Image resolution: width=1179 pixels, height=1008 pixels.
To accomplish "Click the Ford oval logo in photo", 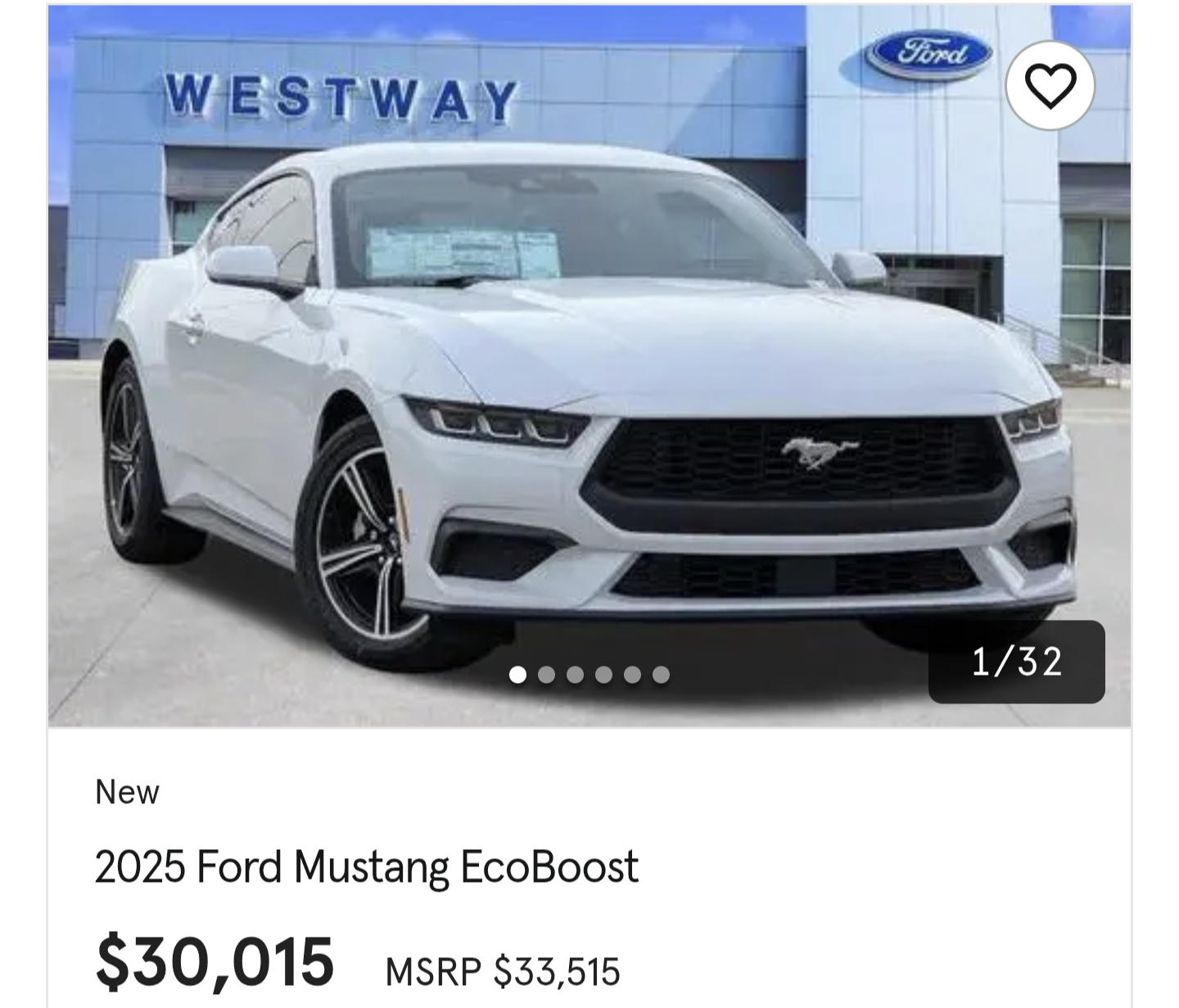I will point(928,54).
